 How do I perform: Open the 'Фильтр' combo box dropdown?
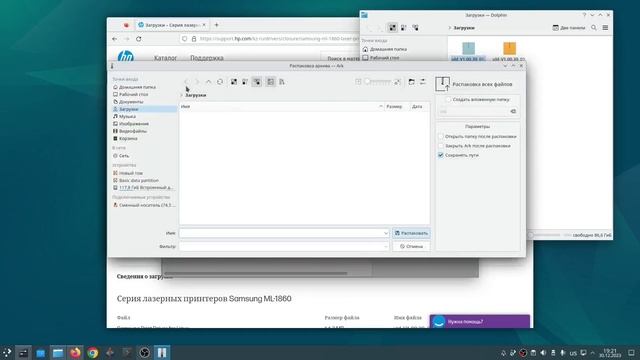pos(386,247)
